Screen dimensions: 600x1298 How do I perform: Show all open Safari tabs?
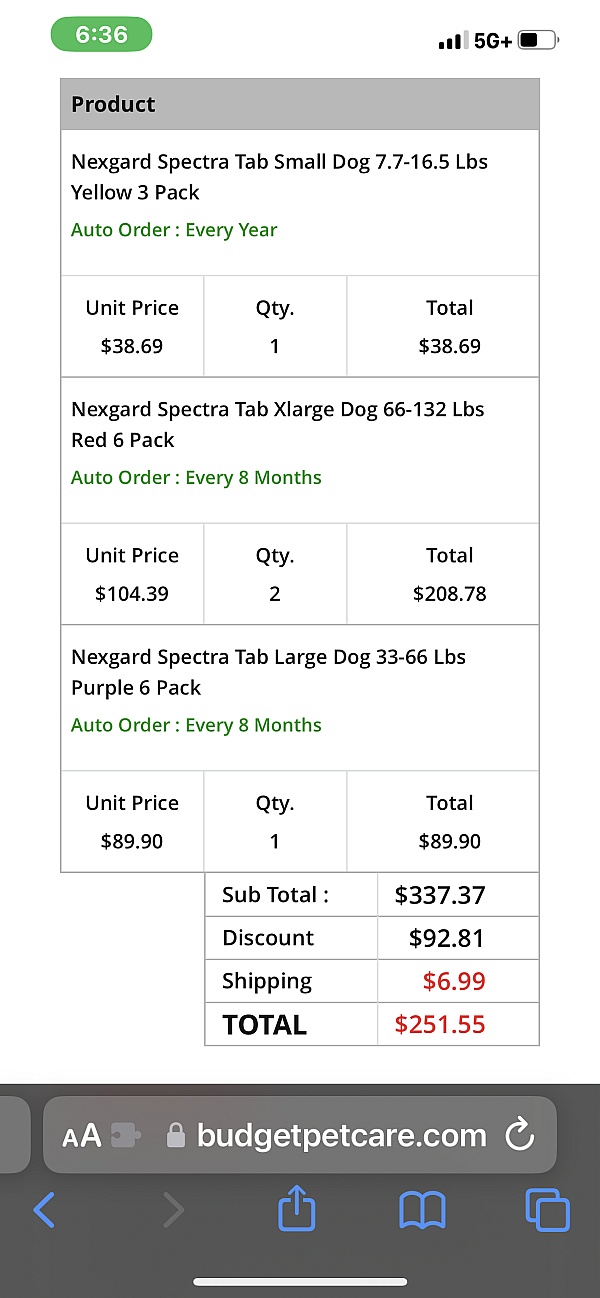pos(547,1210)
